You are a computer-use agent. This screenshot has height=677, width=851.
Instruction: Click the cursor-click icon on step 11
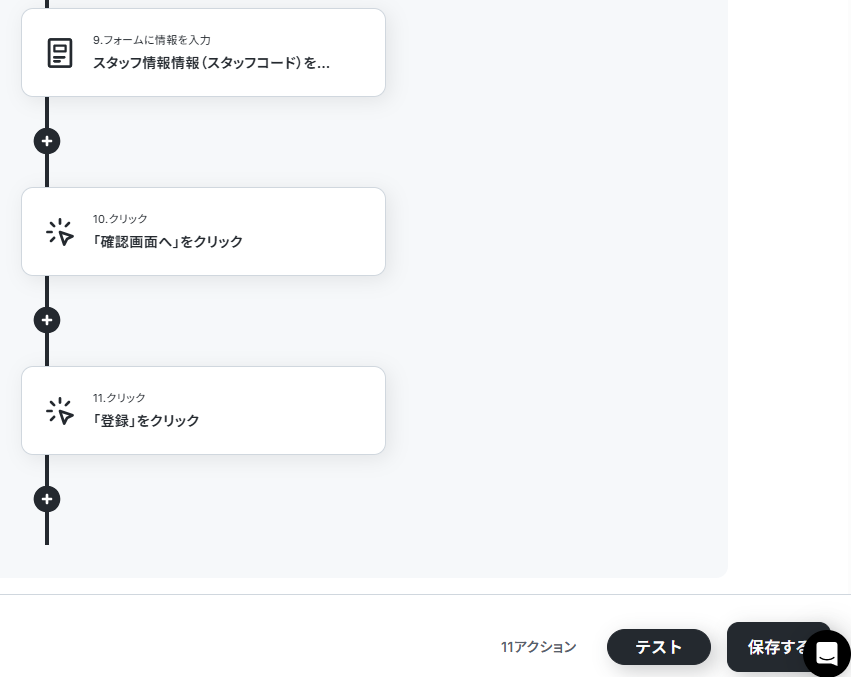pyautogui.click(x=60, y=411)
